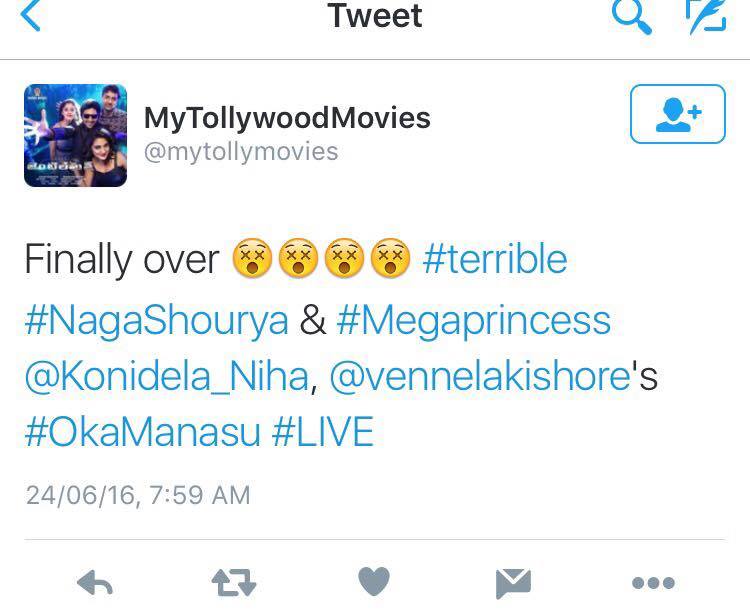750x614 pixels.
Task: Compose a new tweet with quill icon
Action: point(706,16)
